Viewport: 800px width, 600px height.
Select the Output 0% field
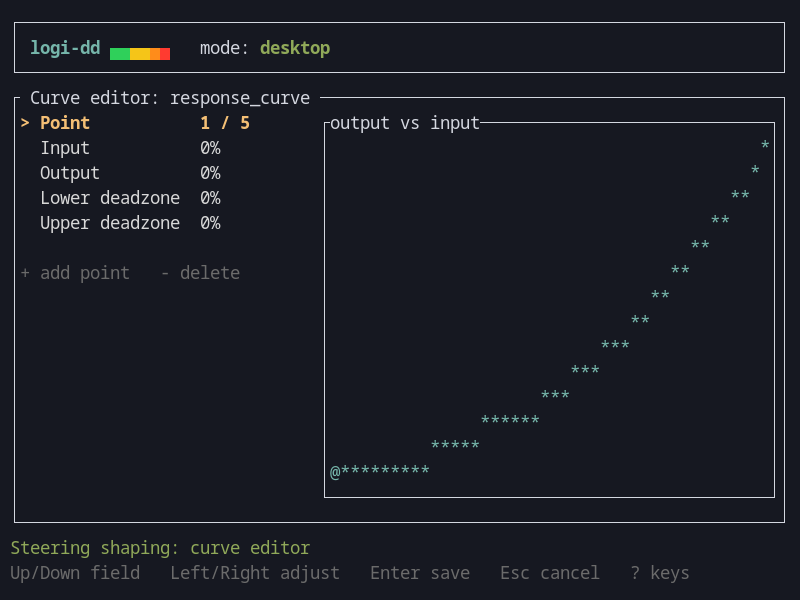pos(130,173)
